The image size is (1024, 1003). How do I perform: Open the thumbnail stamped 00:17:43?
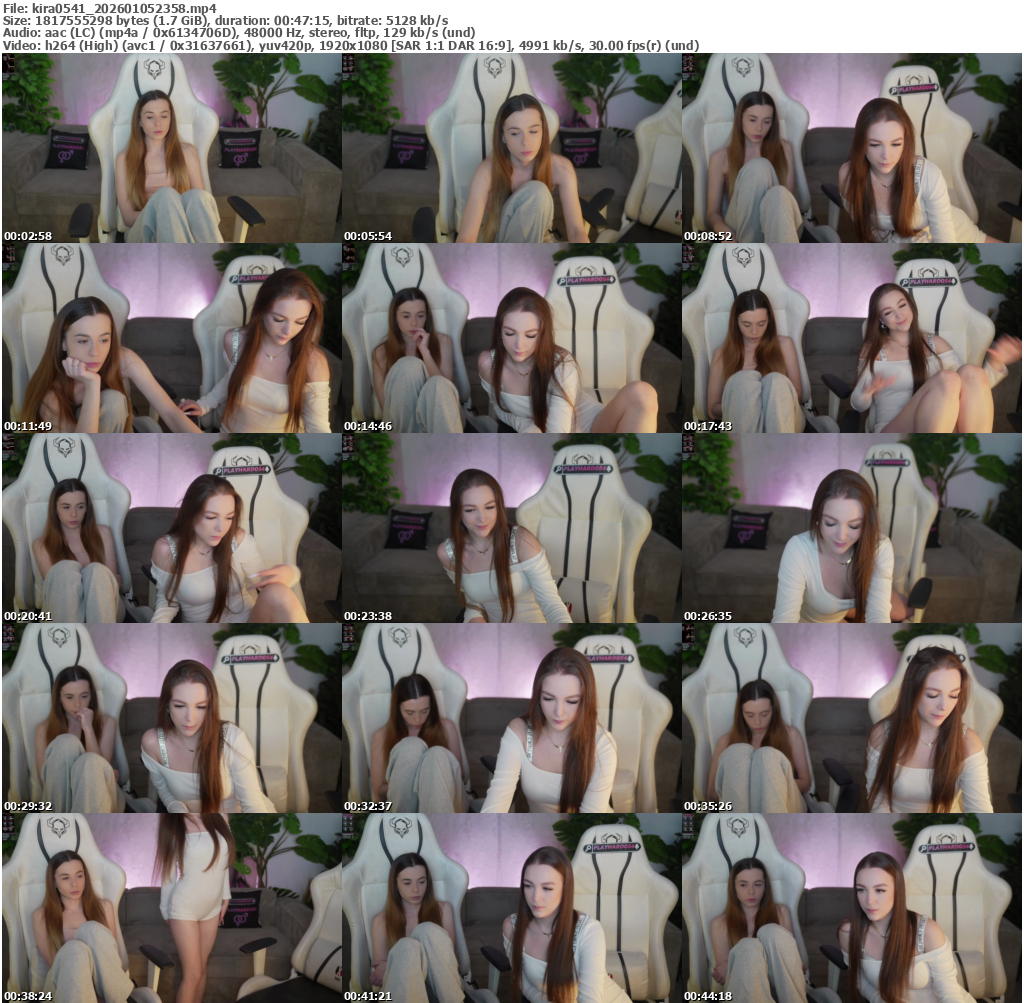point(852,338)
